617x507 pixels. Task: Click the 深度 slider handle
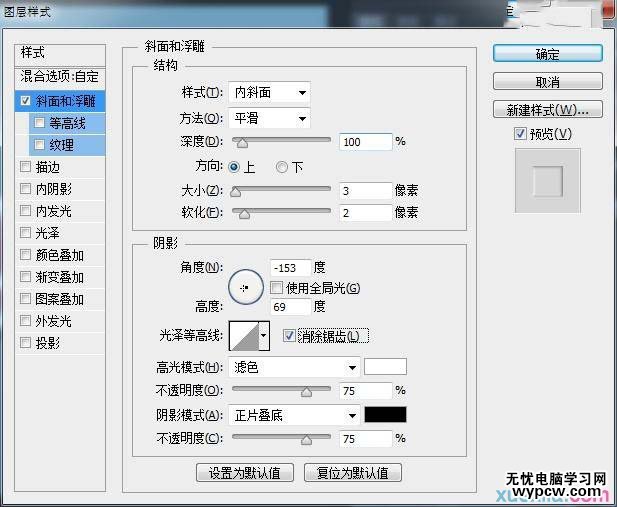(242, 143)
